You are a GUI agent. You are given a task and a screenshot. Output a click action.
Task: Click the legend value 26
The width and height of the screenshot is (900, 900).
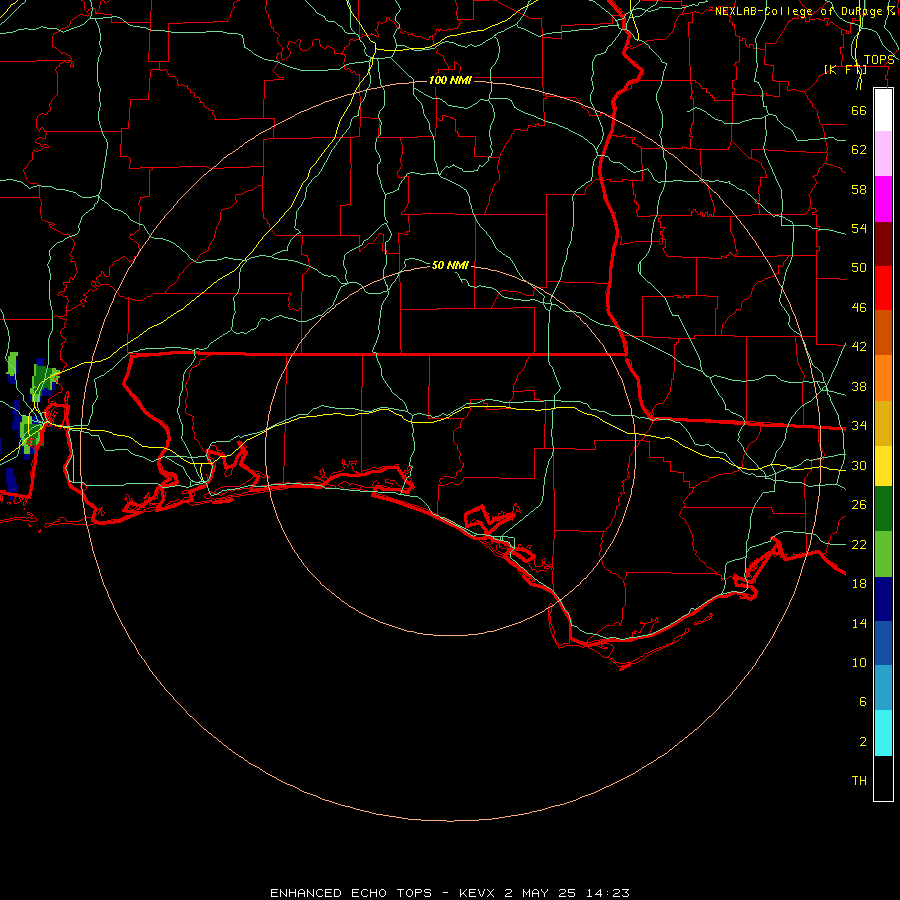859,505
